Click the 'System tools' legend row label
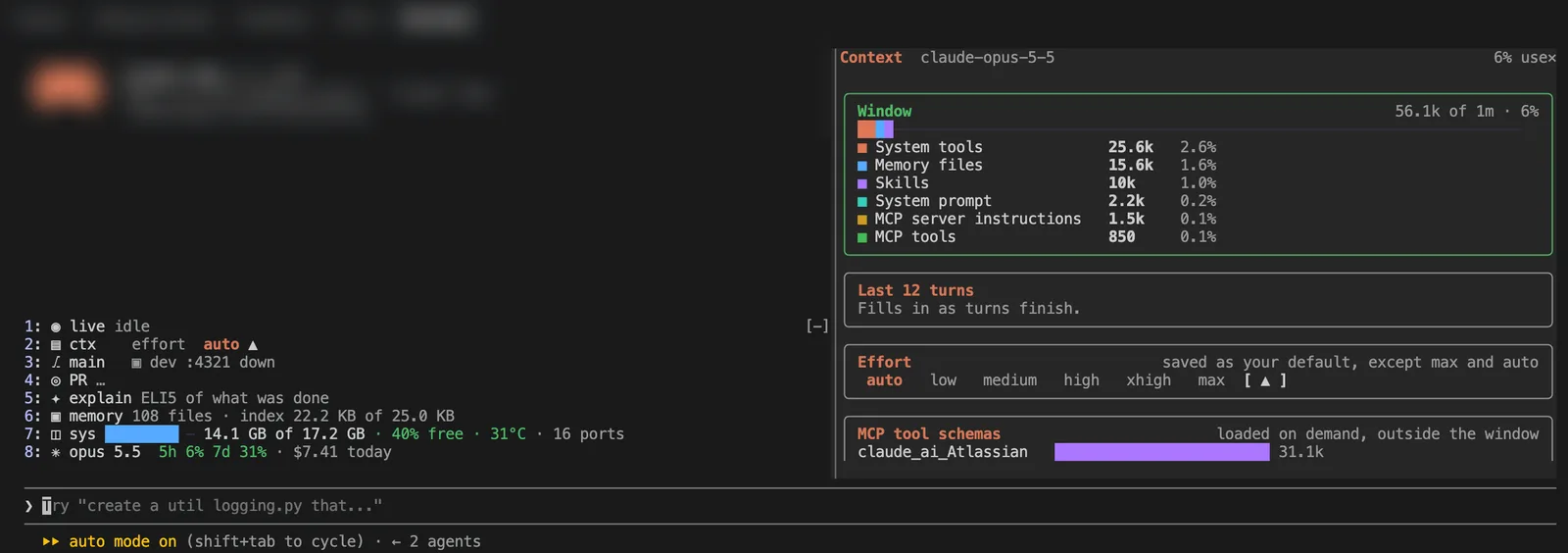The height and width of the screenshot is (553, 1568). (x=929, y=148)
